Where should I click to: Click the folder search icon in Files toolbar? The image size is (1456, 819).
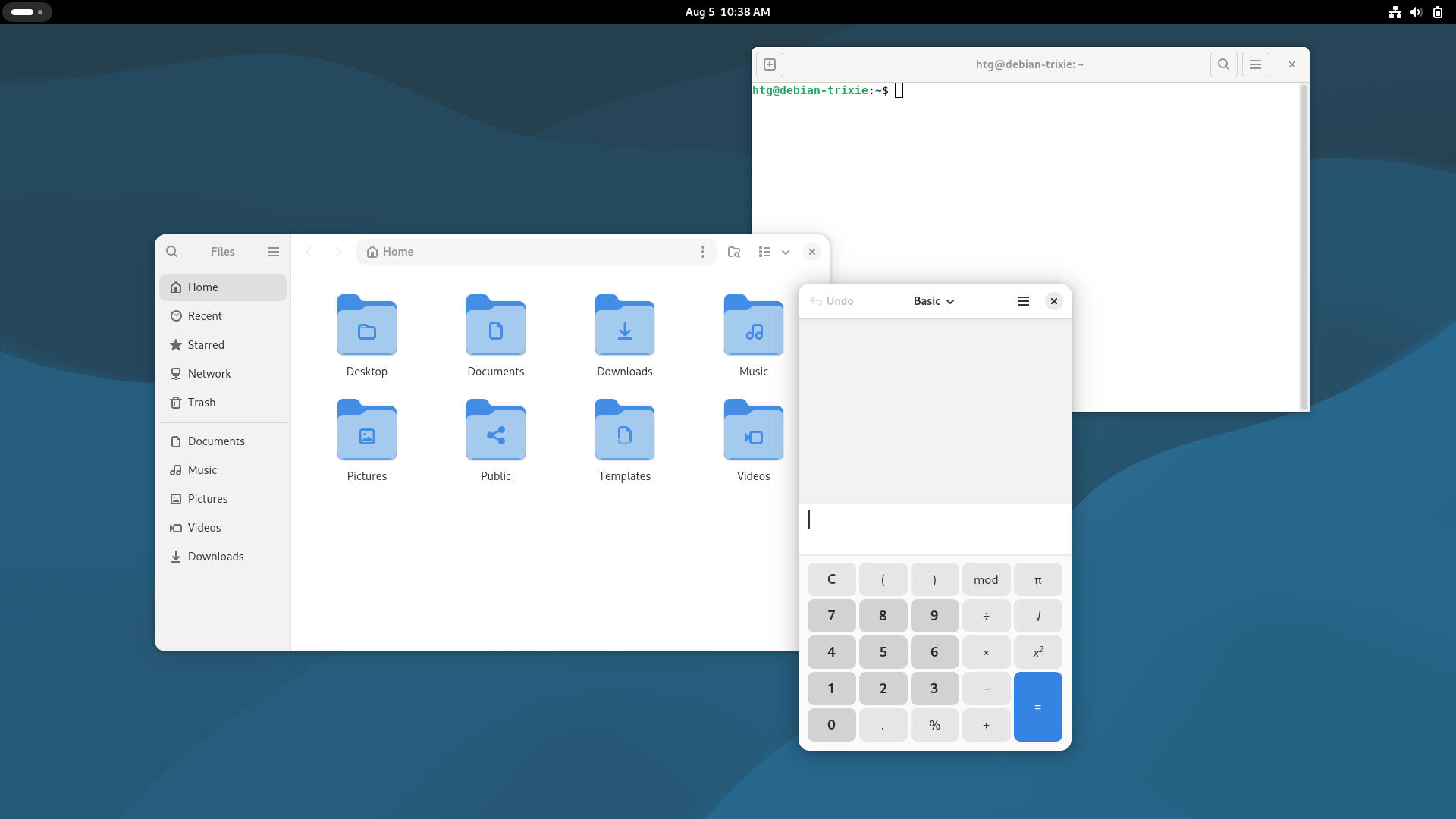734,252
